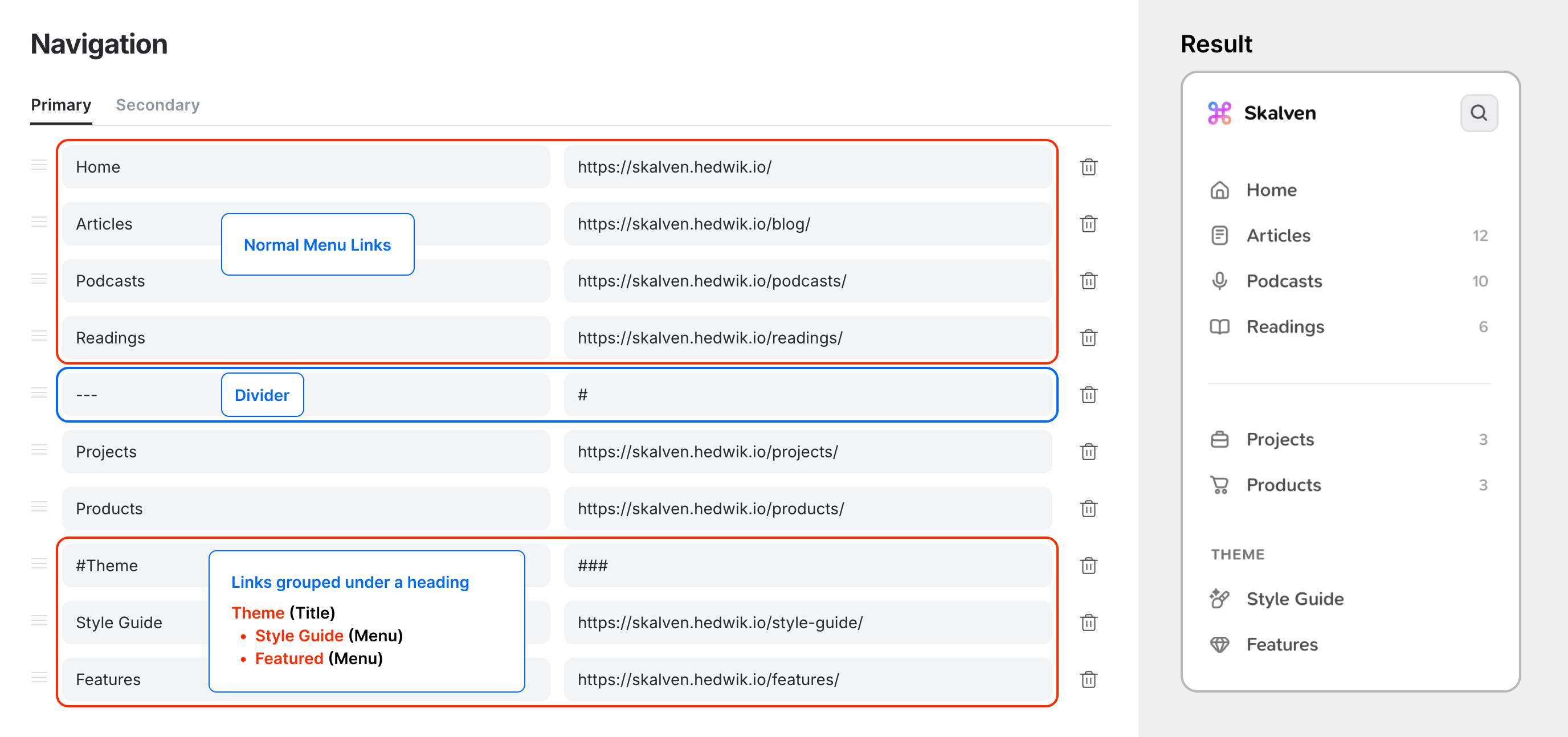Click the Style Guide link in preview
Screen dimensions: 1568x737
[x=1295, y=598]
